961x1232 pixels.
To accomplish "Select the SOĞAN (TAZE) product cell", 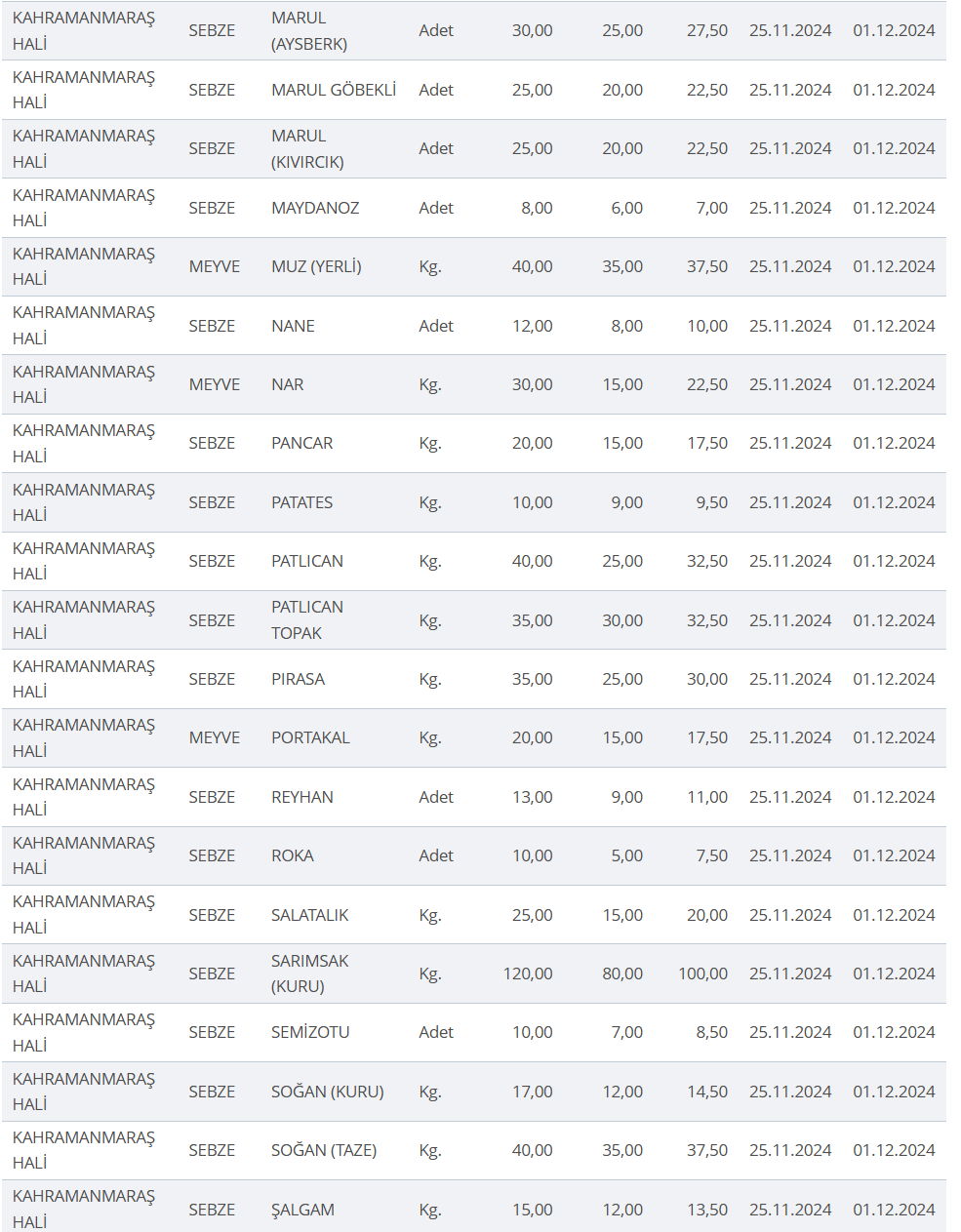I will point(324,1150).
